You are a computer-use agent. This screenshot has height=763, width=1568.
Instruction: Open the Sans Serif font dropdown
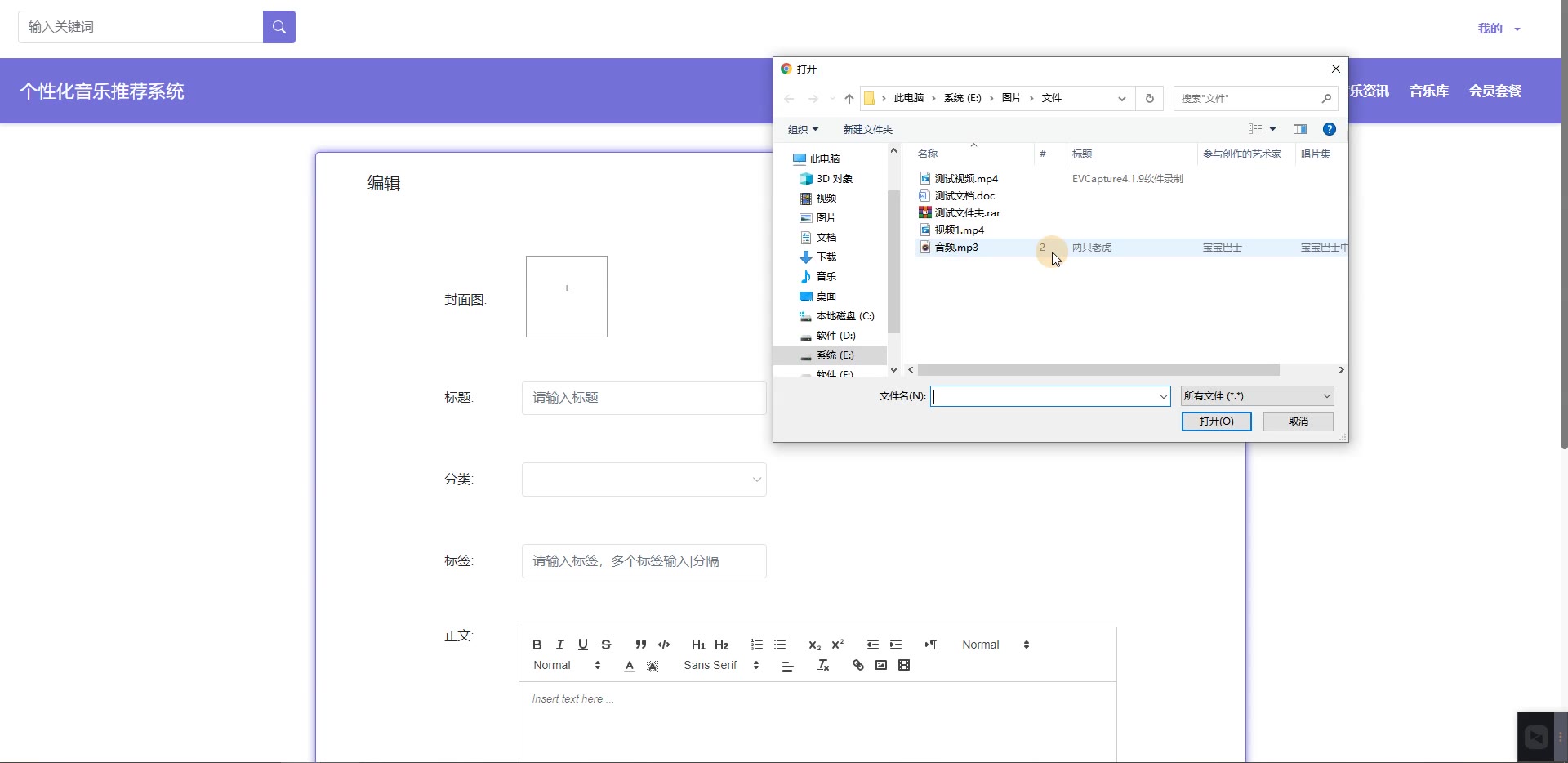[722, 666]
